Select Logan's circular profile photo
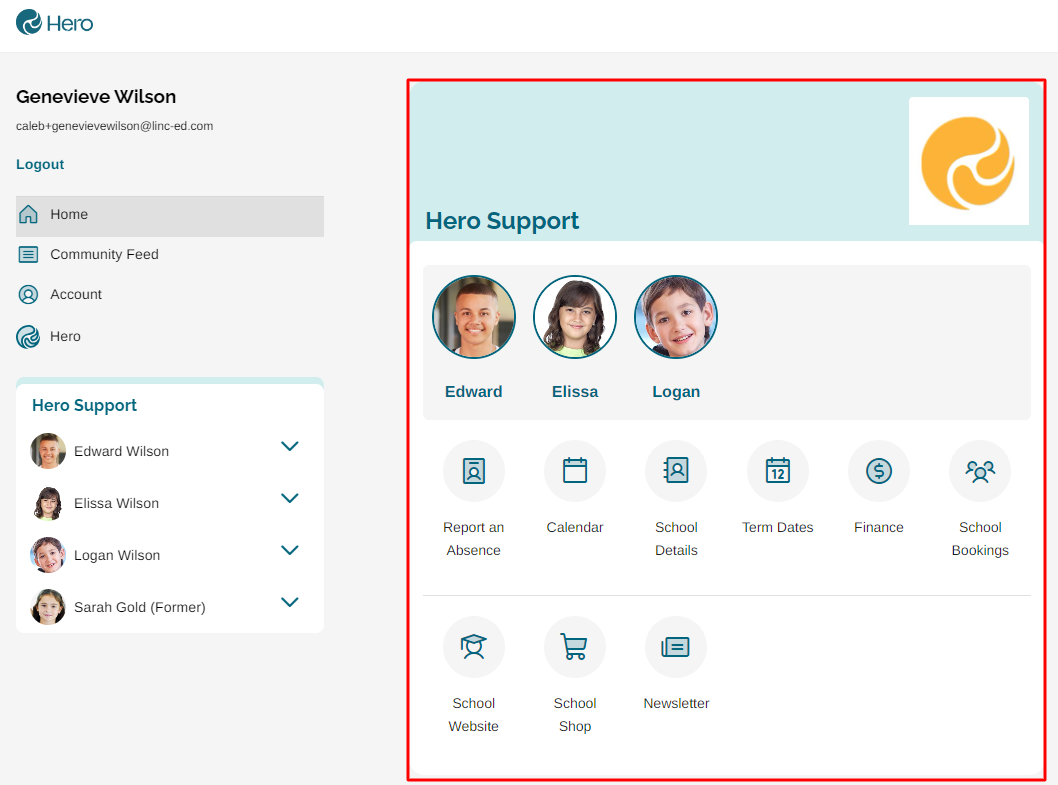The width and height of the screenshot is (1058, 785). pyautogui.click(x=676, y=317)
